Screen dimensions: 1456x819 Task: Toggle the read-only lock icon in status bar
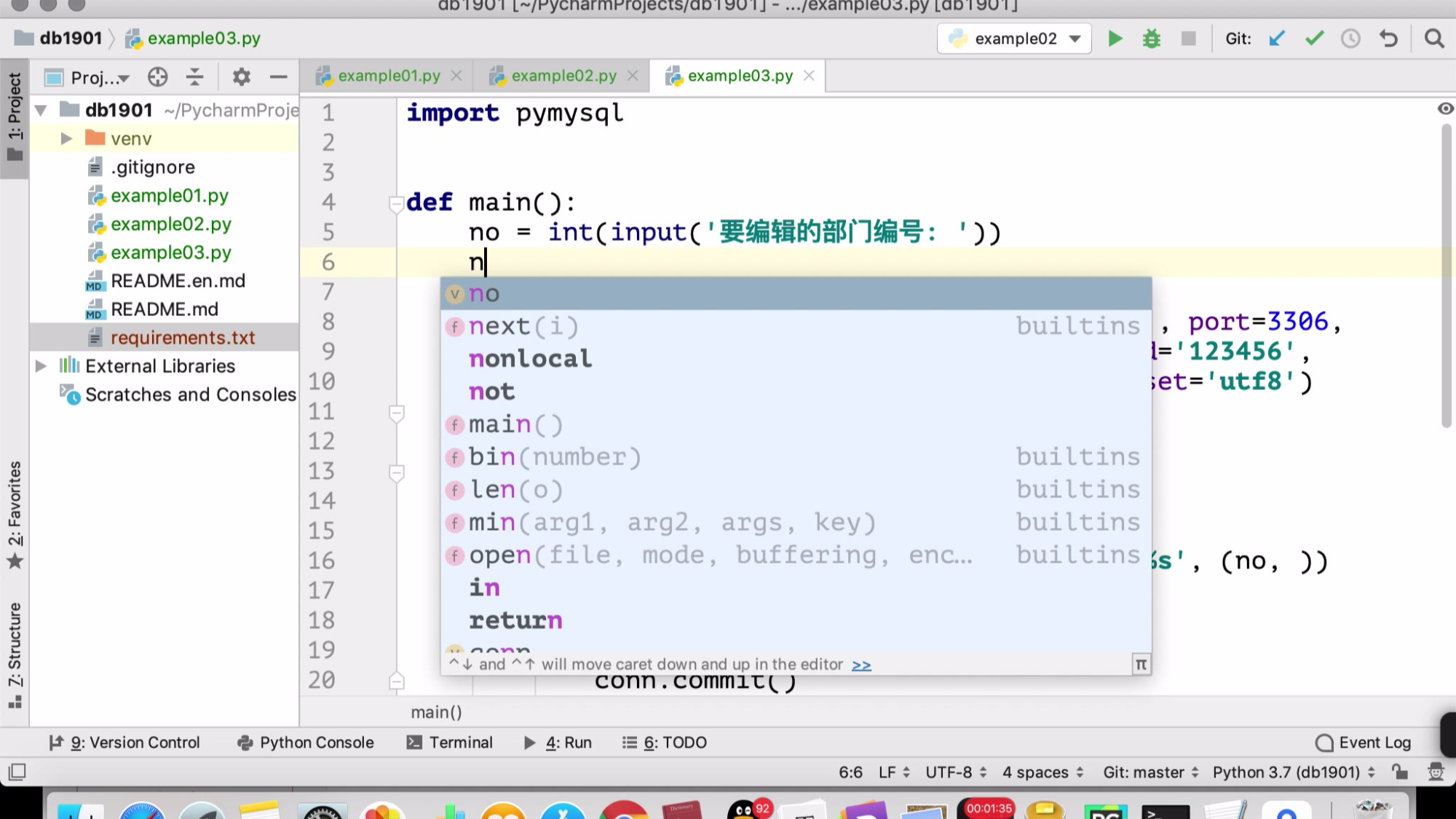point(1399,772)
